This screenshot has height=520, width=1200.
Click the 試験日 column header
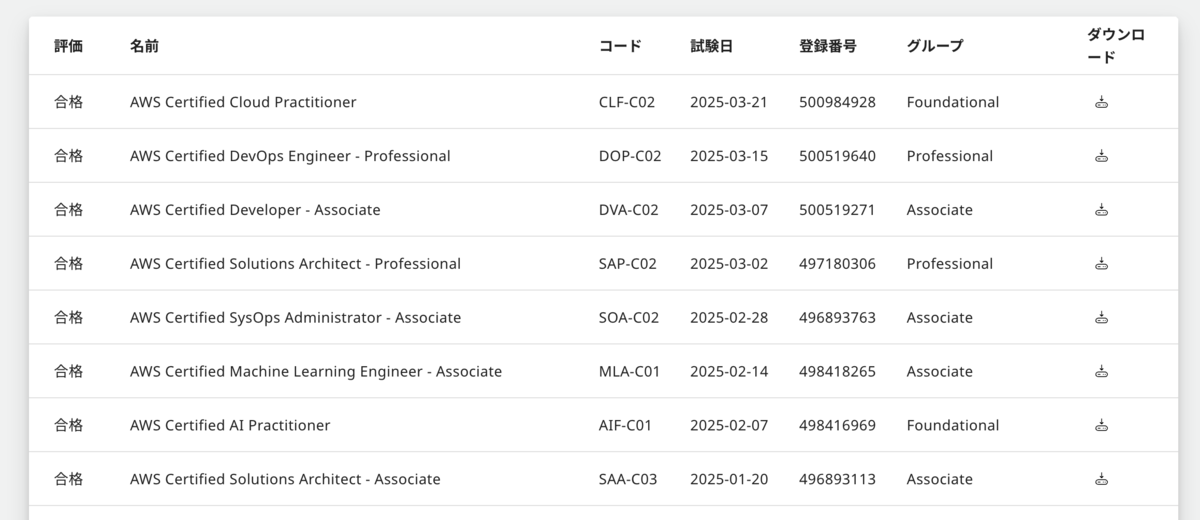pyautogui.click(x=711, y=46)
